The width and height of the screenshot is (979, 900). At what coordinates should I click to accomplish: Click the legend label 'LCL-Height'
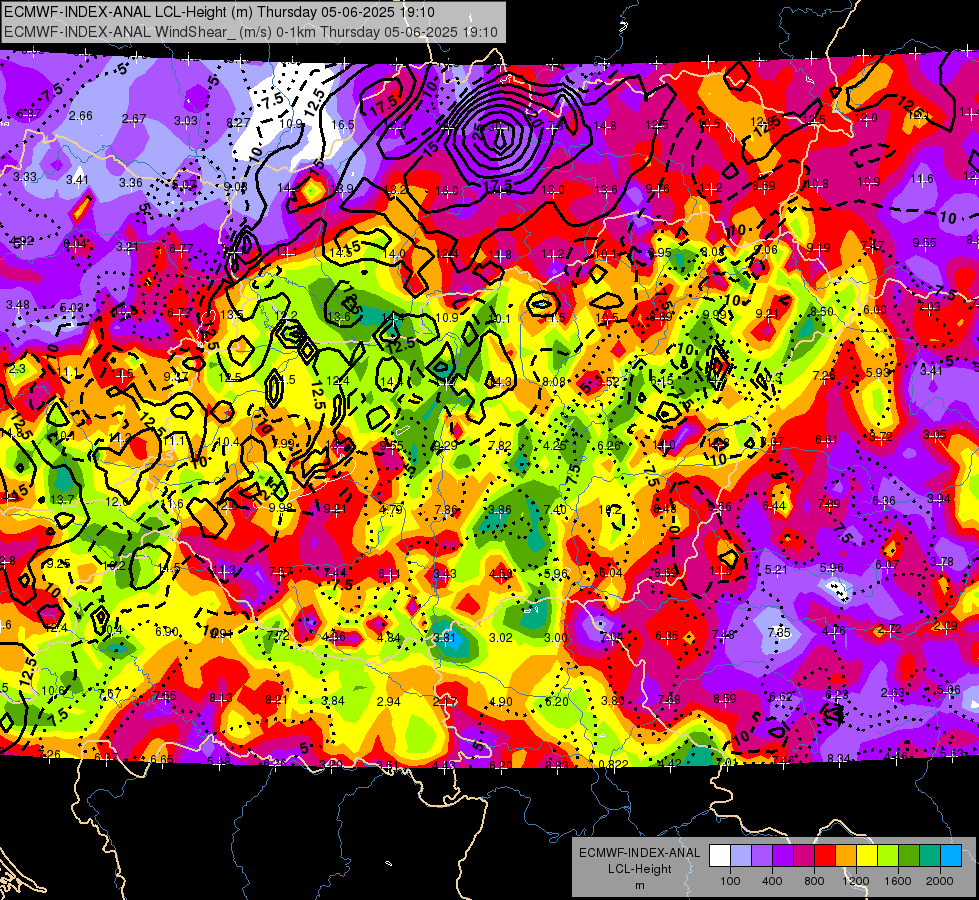pos(639,869)
